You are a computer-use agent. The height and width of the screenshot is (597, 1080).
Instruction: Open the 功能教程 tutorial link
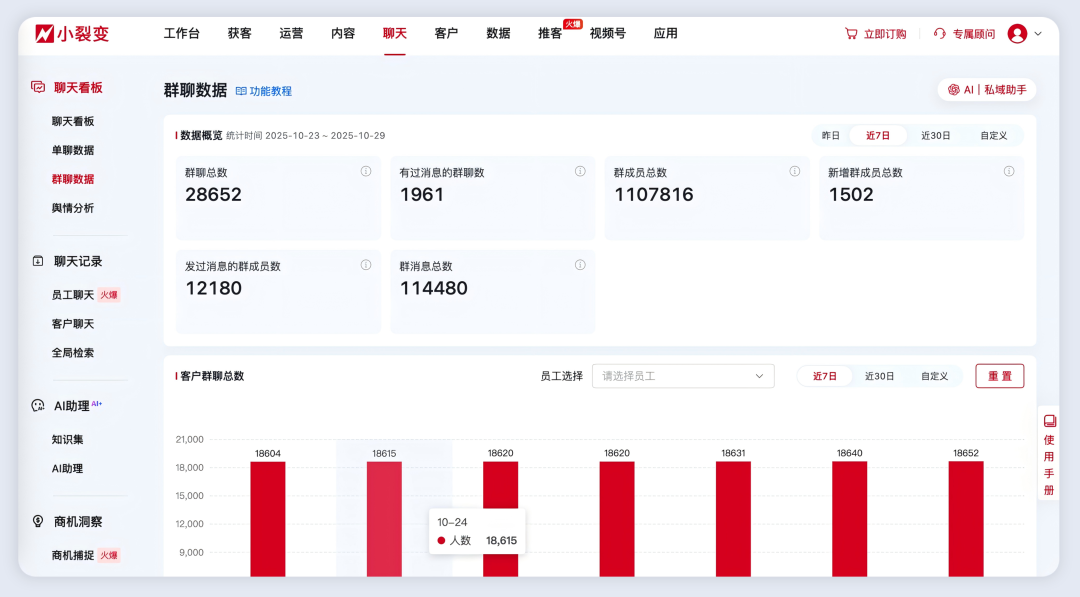click(x=266, y=91)
